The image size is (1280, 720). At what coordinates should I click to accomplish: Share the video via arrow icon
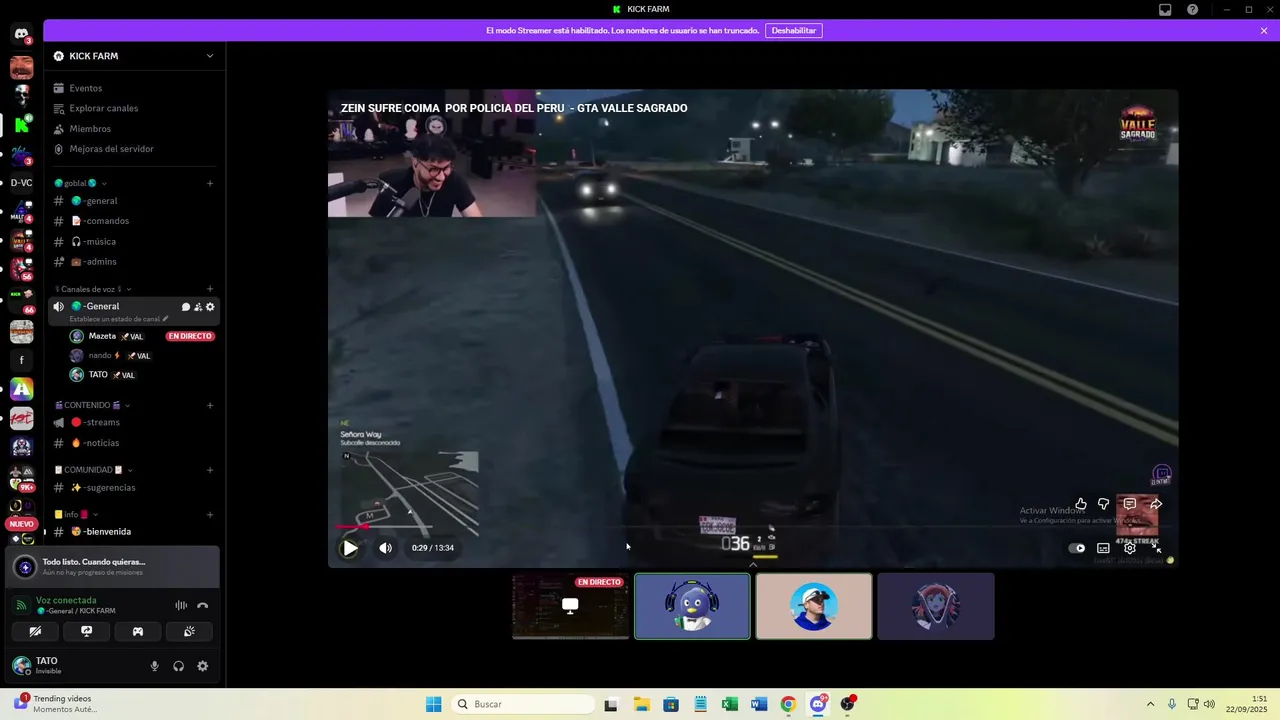point(1156,504)
